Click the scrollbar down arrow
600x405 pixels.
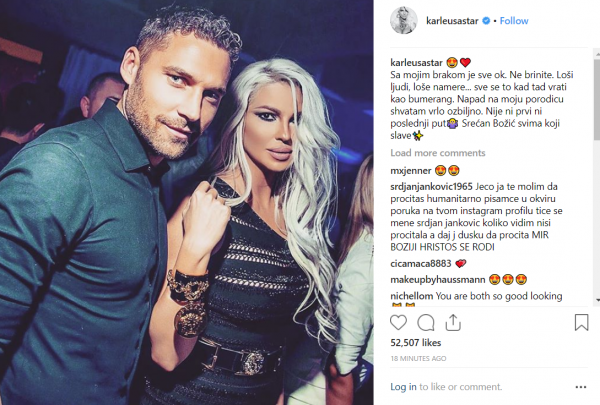(x=597, y=300)
